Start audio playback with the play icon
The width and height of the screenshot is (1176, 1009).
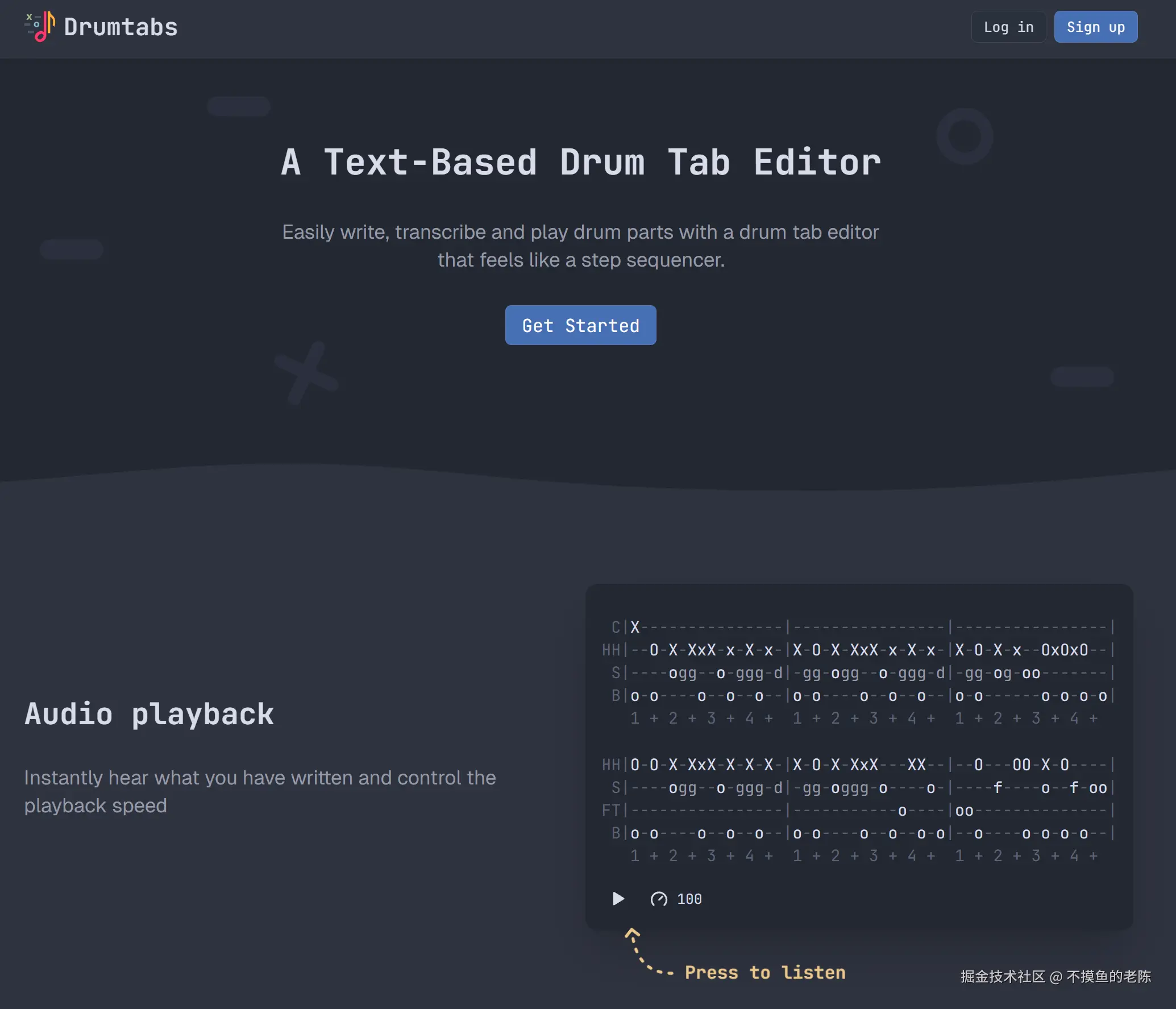pyautogui.click(x=618, y=899)
